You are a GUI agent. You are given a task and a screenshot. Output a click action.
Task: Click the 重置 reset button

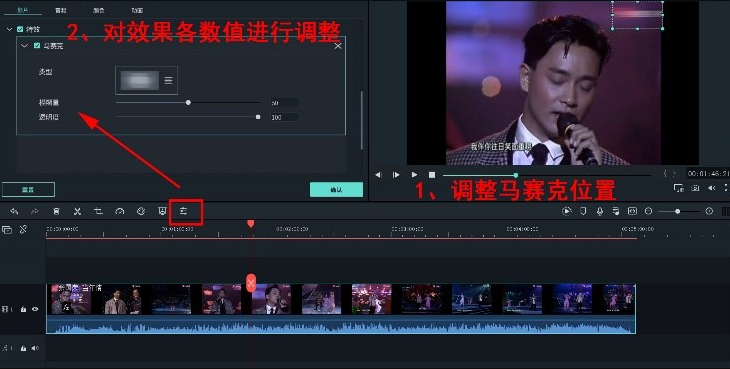[x=28, y=189]
